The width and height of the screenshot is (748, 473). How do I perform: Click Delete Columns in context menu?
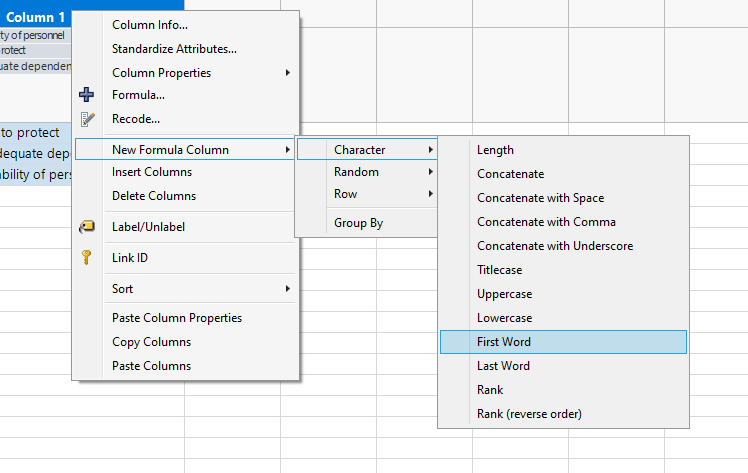154,196
